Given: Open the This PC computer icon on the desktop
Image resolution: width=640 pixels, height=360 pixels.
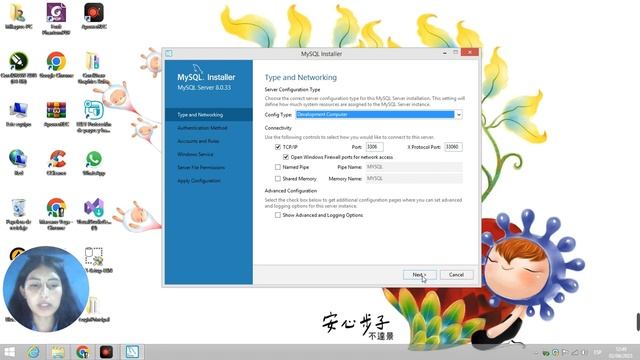Looking at the screenshot, I should [x=18, y=113].
